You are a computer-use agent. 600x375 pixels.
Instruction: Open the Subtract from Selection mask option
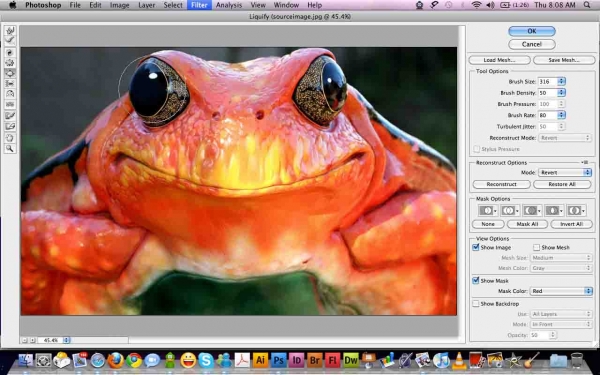click(x=532, y=210)
